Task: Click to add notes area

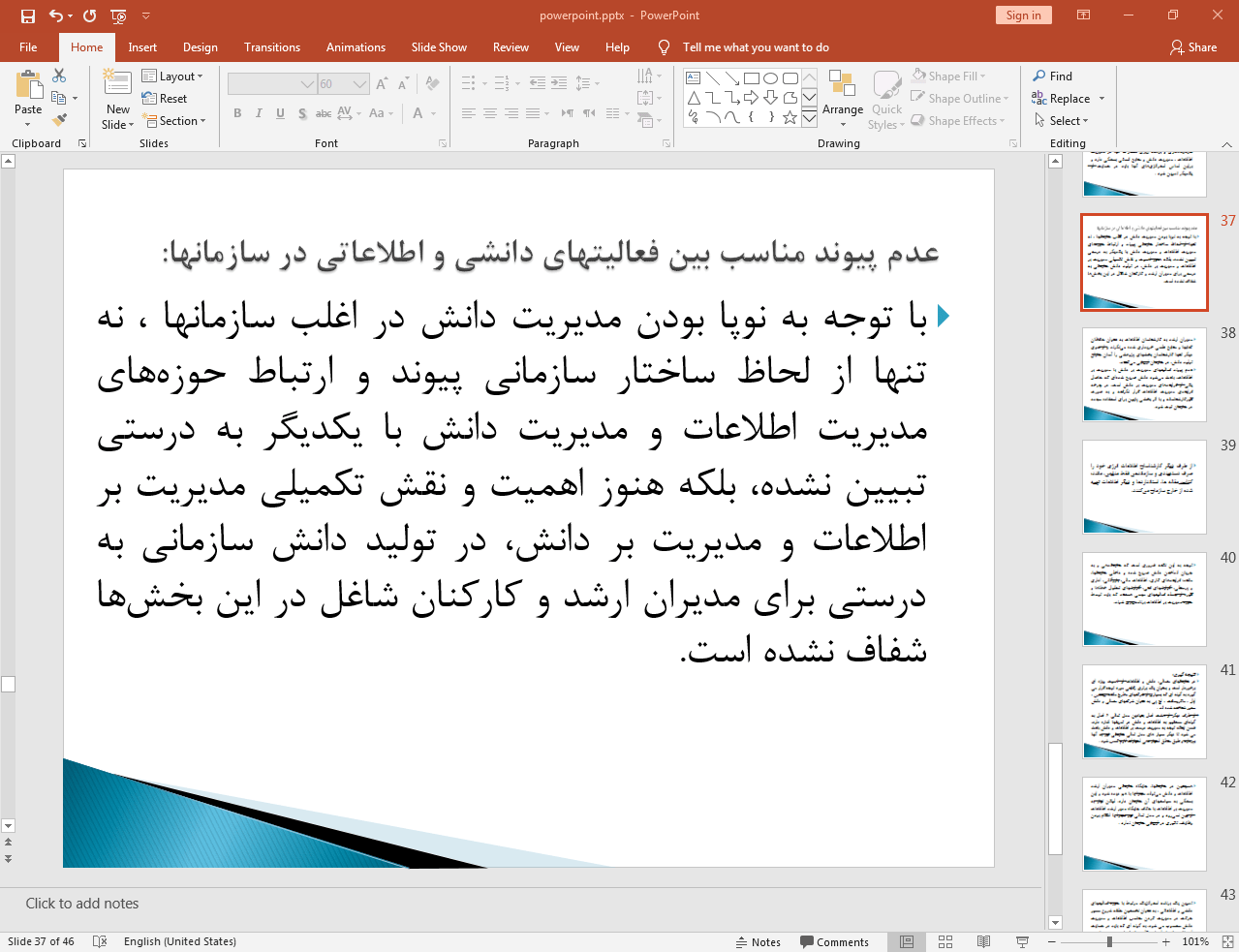Action: 520,904
